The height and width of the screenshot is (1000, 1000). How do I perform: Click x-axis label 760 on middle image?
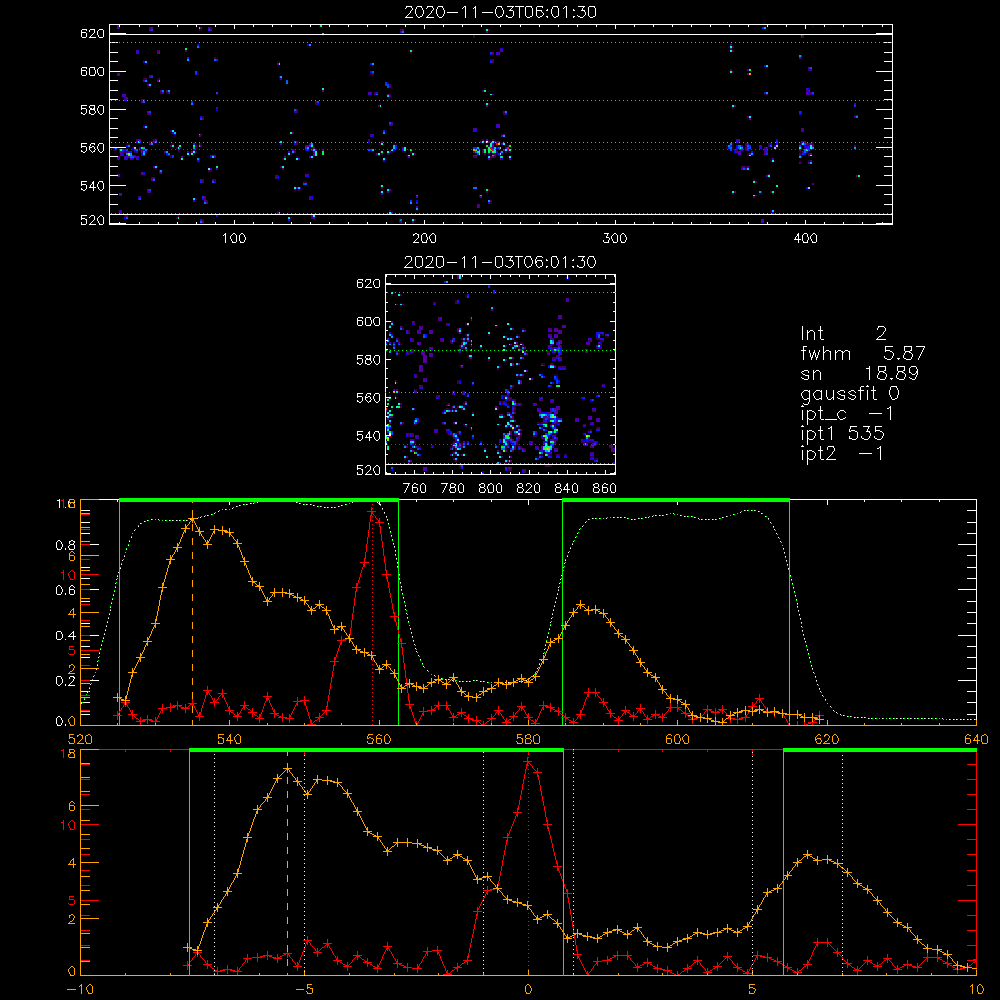coord(415,489)
